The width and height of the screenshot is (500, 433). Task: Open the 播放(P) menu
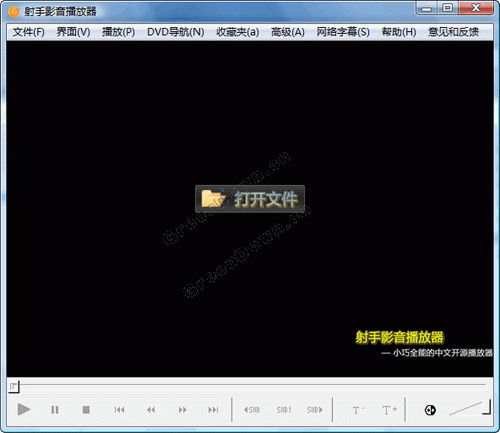118,32
